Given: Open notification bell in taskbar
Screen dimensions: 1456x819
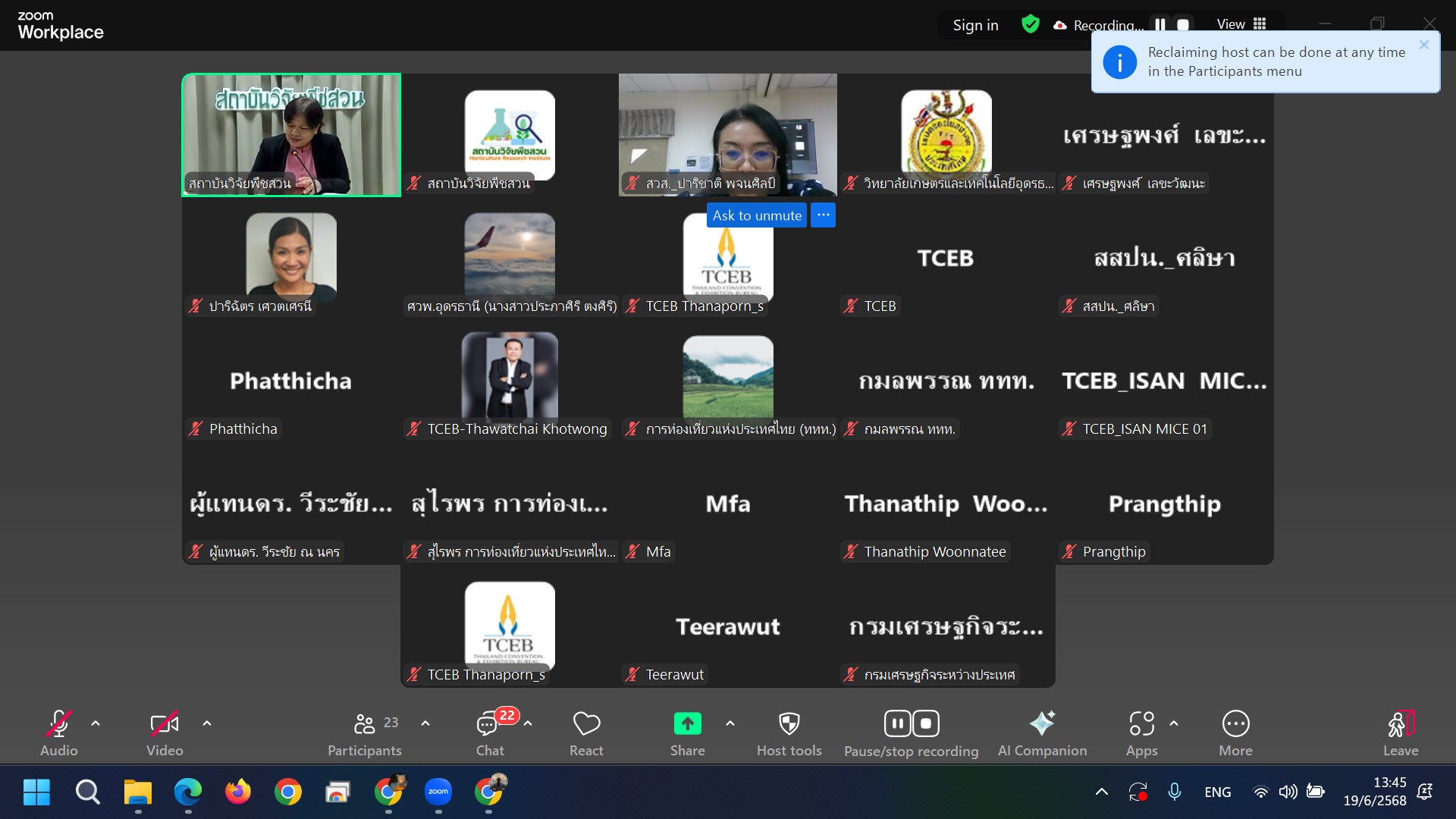Looking at the screenshot, I should 1425,792.
